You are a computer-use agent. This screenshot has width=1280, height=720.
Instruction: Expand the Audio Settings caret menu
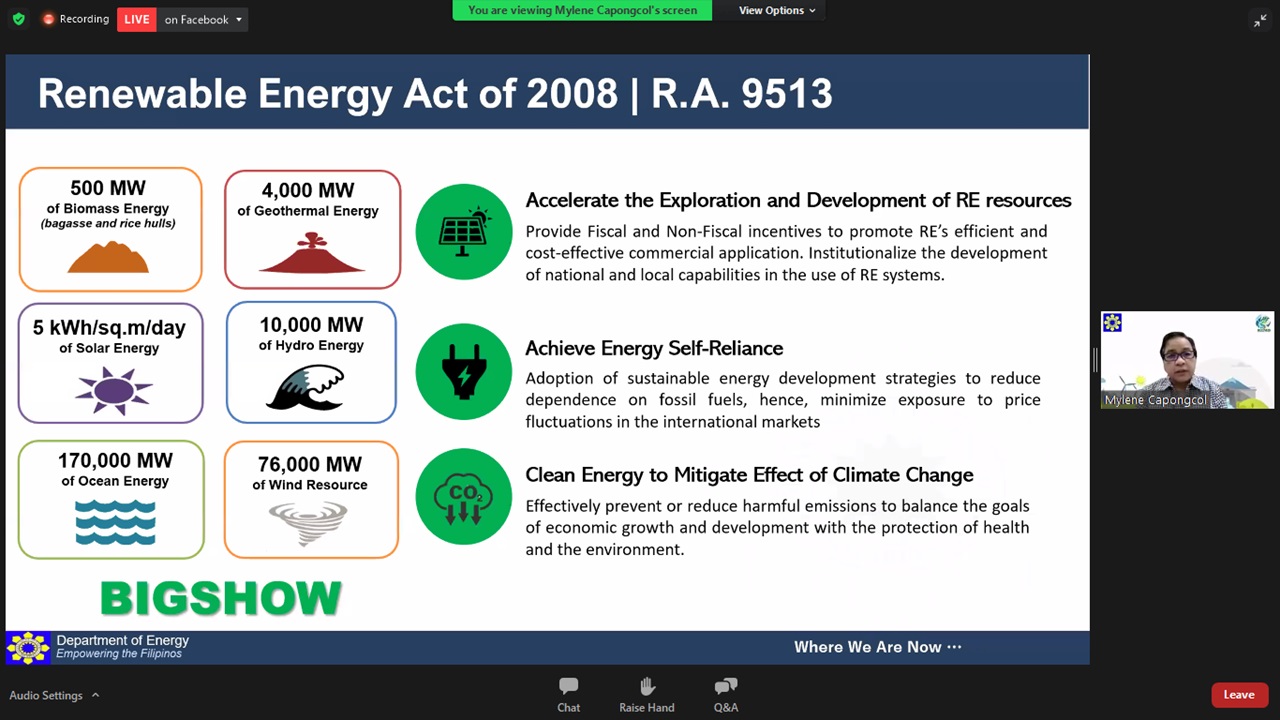click(x=96, y=695)
